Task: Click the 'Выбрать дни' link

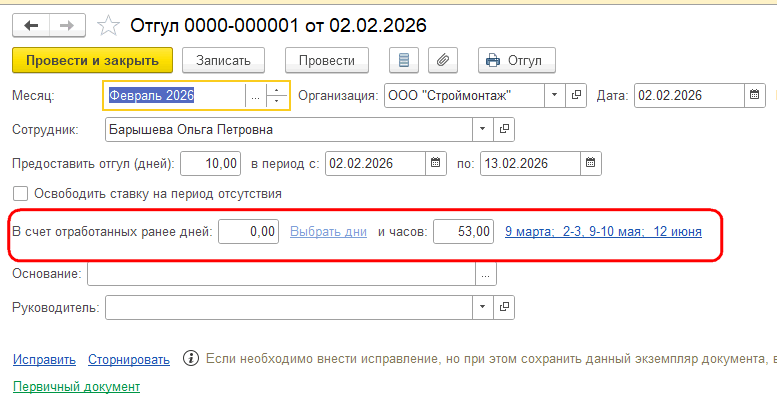Action: pyautogui.click(x=329, y=231)
